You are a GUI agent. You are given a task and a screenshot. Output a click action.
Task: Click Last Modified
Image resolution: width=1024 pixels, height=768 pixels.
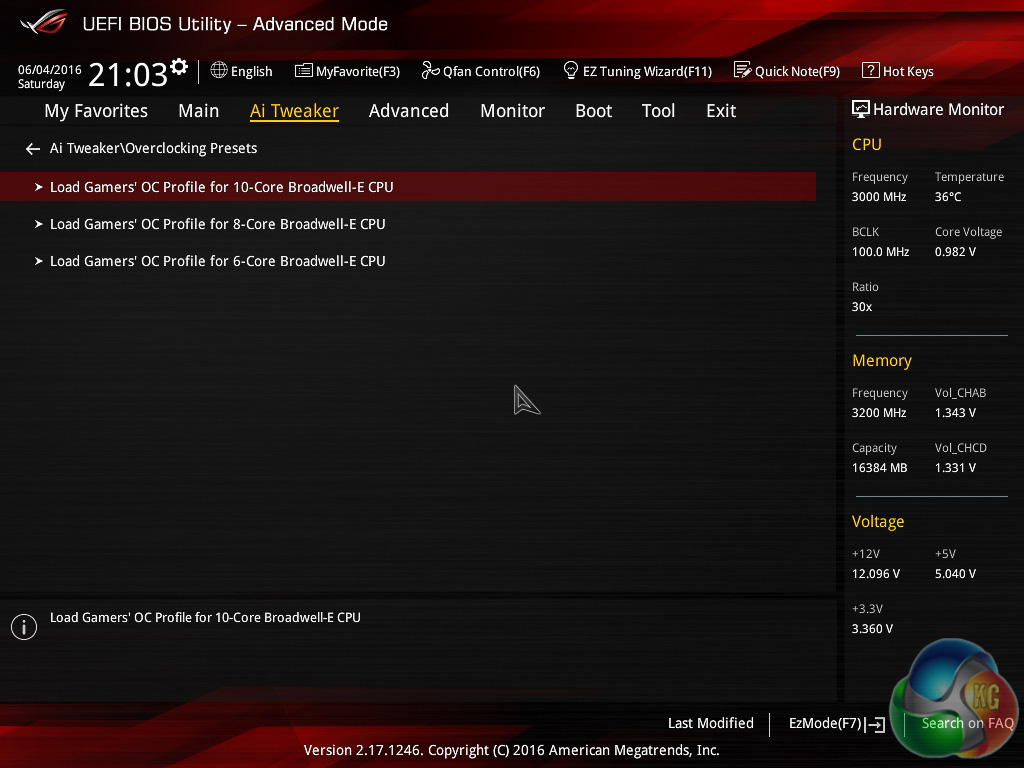711,723
